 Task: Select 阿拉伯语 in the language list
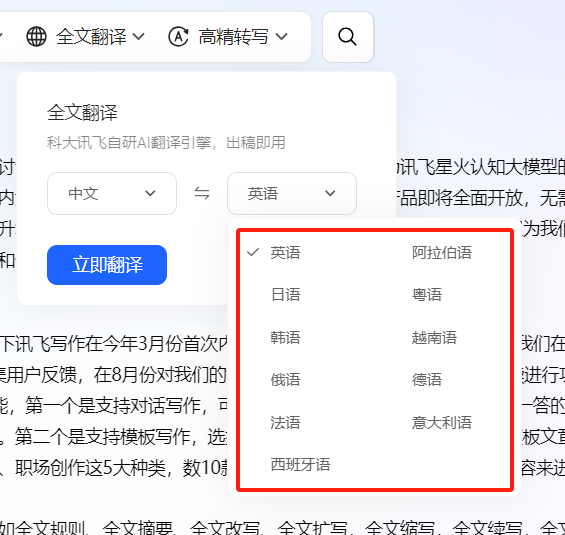click(x=442, y=253)
